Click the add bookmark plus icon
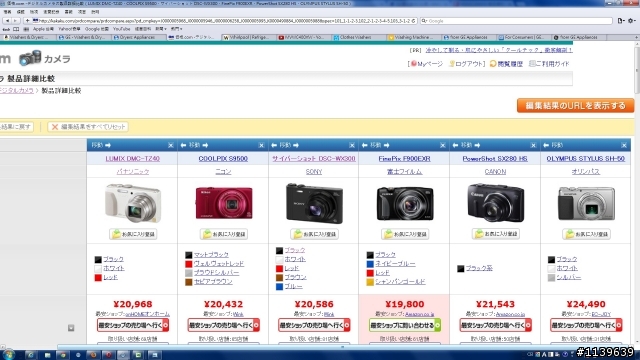The width and height of the screenshot is (640, 360). tap(27, 21)
